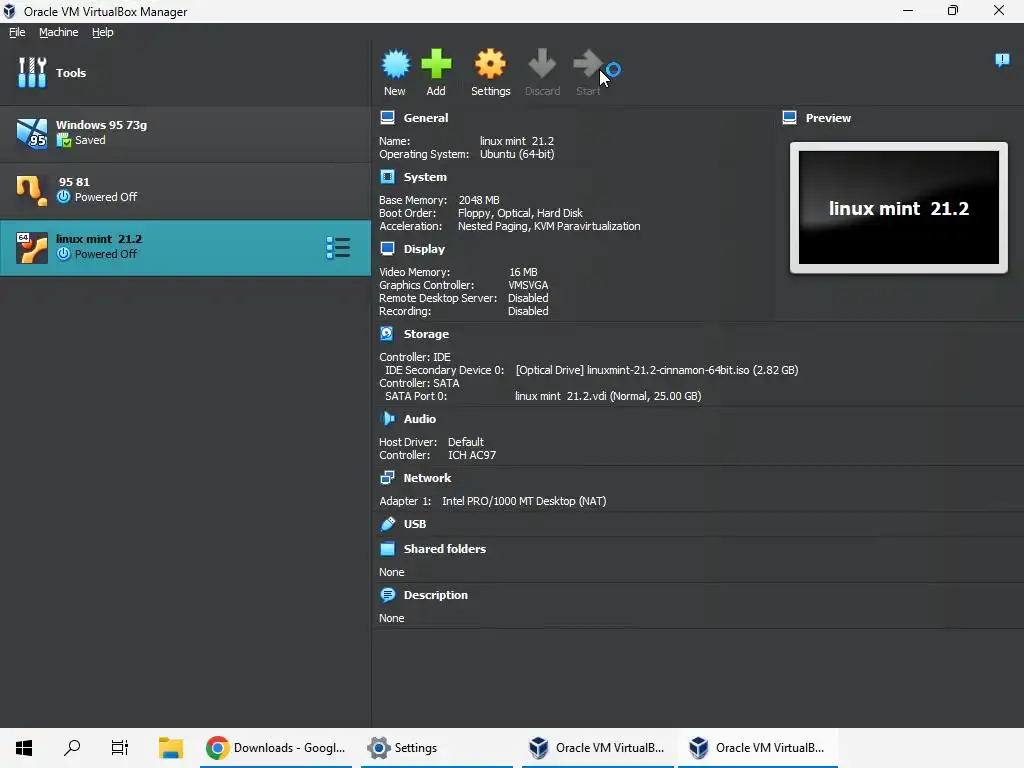Click Operating System Ubuntu (64-bit) value
The width and height of the screenshot is (1024, 768).
(x=517, y=154)
